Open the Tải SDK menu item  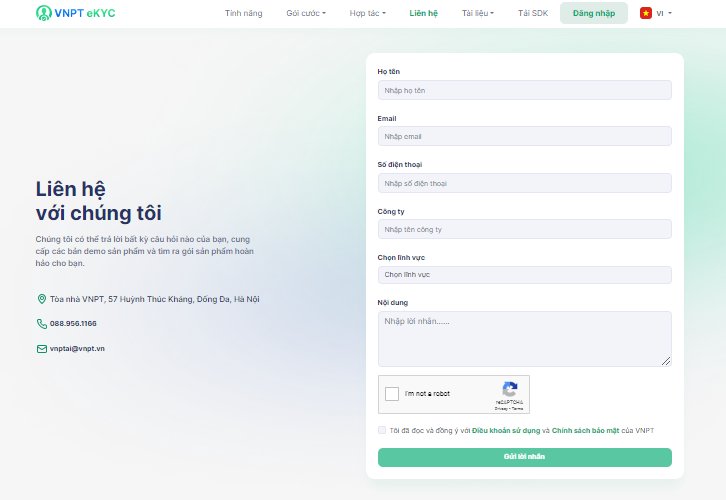pyautogui.click(x=532, y=13)
